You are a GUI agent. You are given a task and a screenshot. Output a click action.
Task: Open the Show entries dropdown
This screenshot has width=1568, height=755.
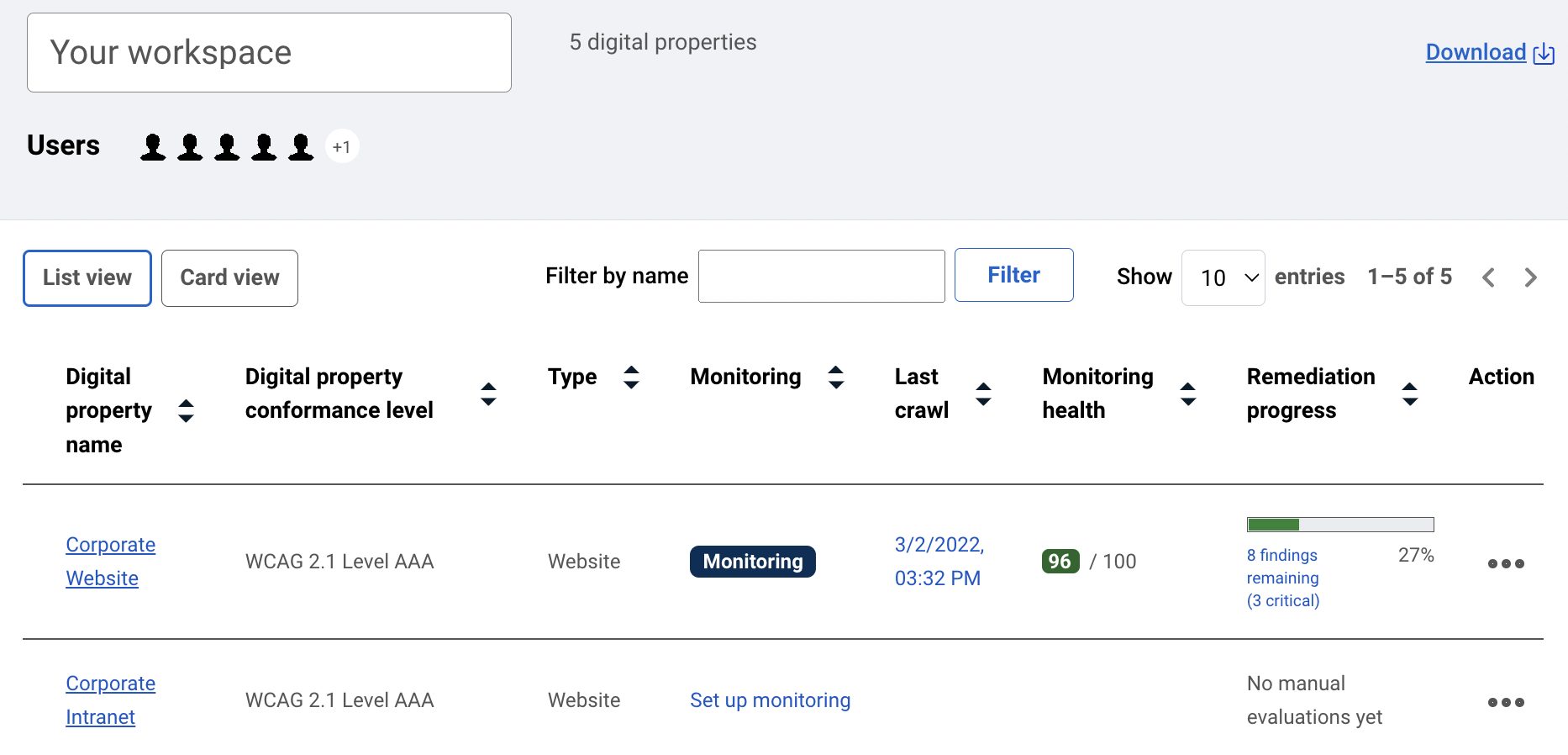(x=1223, y=277)
